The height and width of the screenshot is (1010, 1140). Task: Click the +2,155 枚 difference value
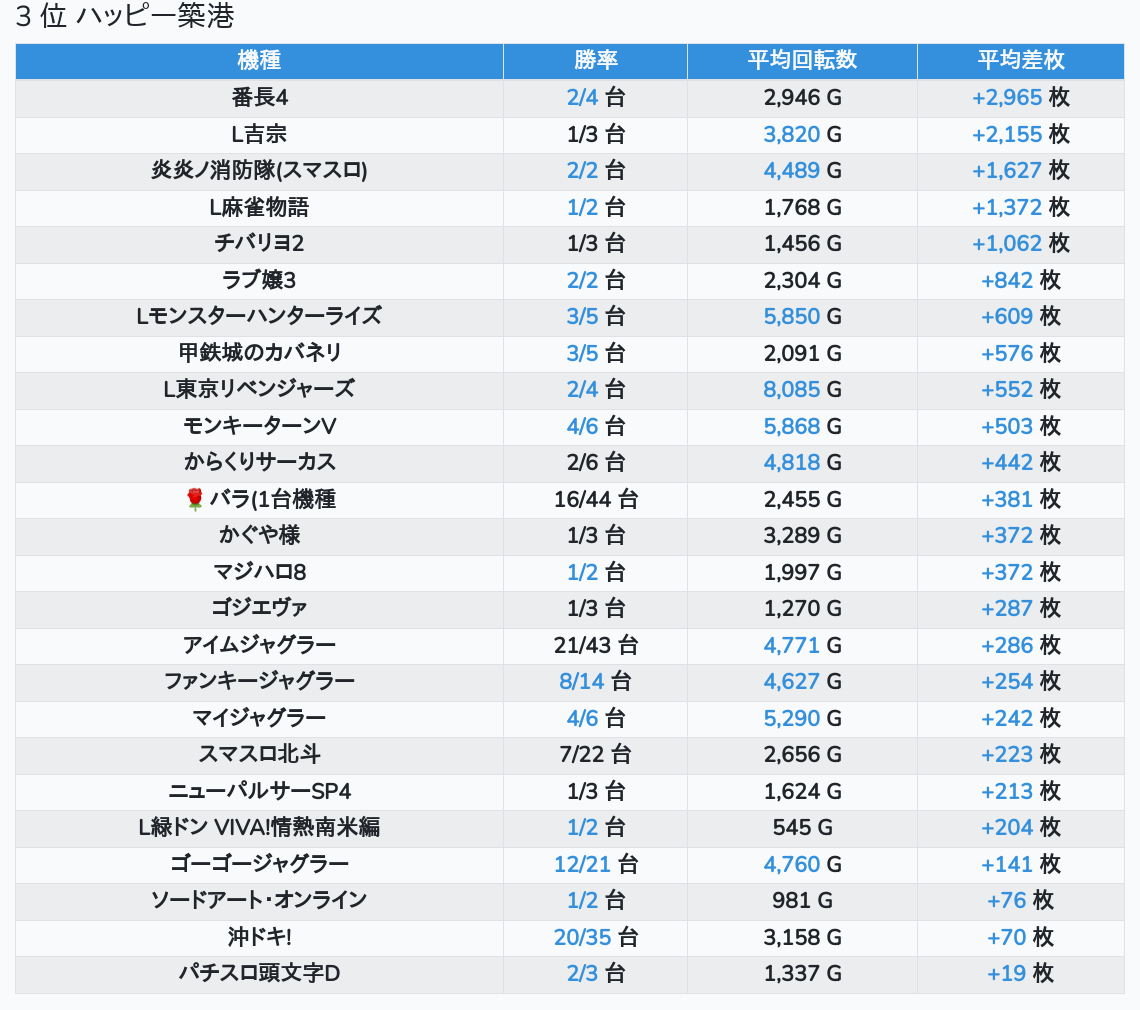coord(1021,134)
